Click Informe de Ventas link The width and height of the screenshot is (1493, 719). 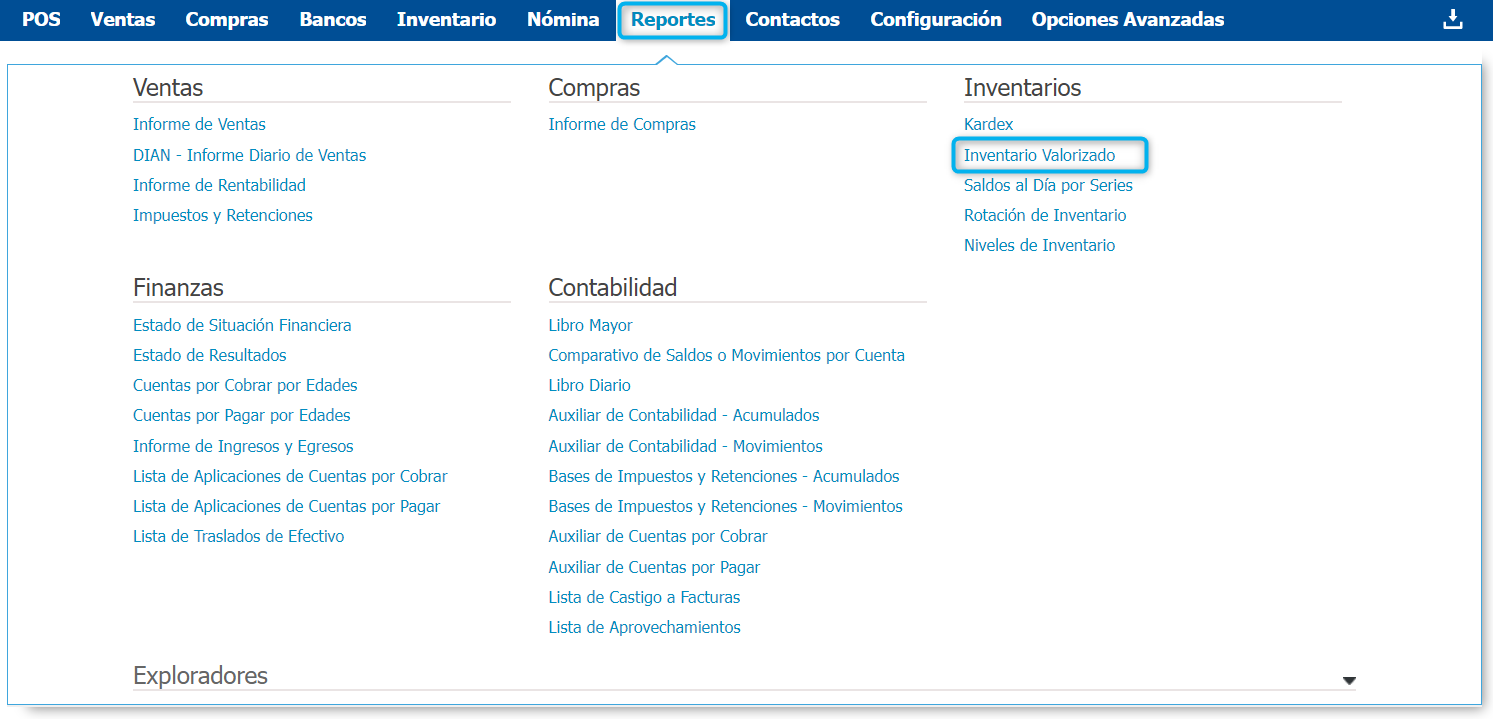coord(199,125)
